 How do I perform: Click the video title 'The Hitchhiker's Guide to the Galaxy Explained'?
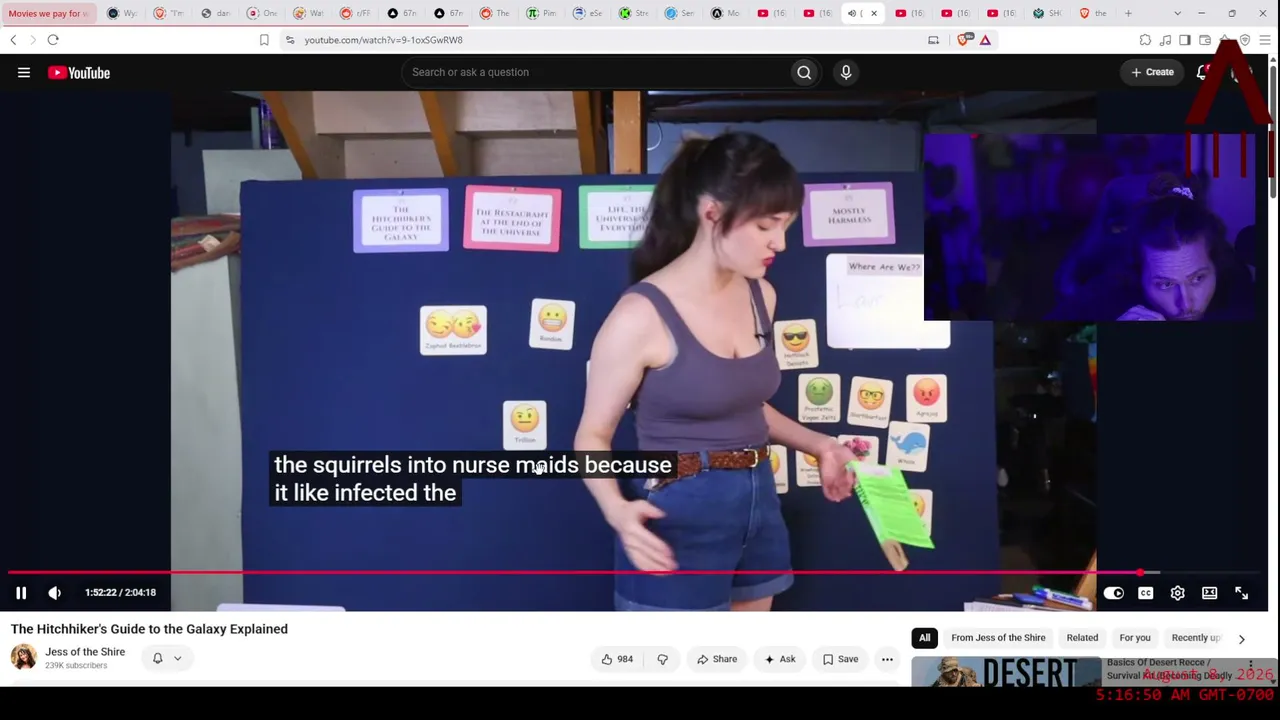pos(149,629)
